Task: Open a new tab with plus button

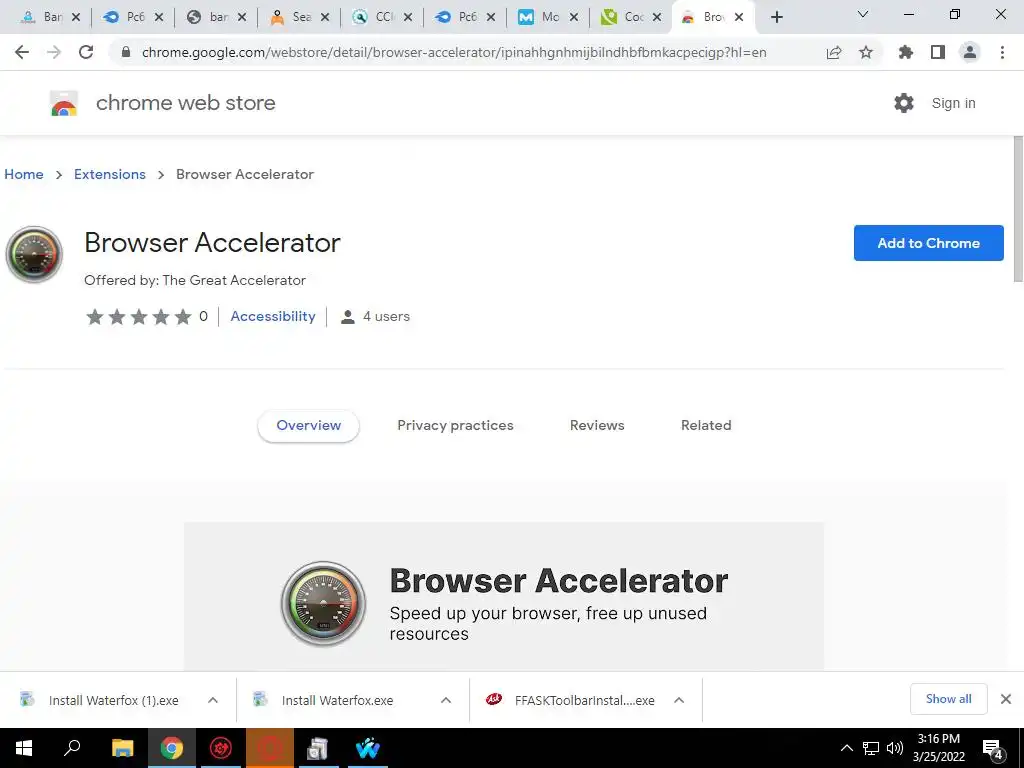Action: coord(776,17)
